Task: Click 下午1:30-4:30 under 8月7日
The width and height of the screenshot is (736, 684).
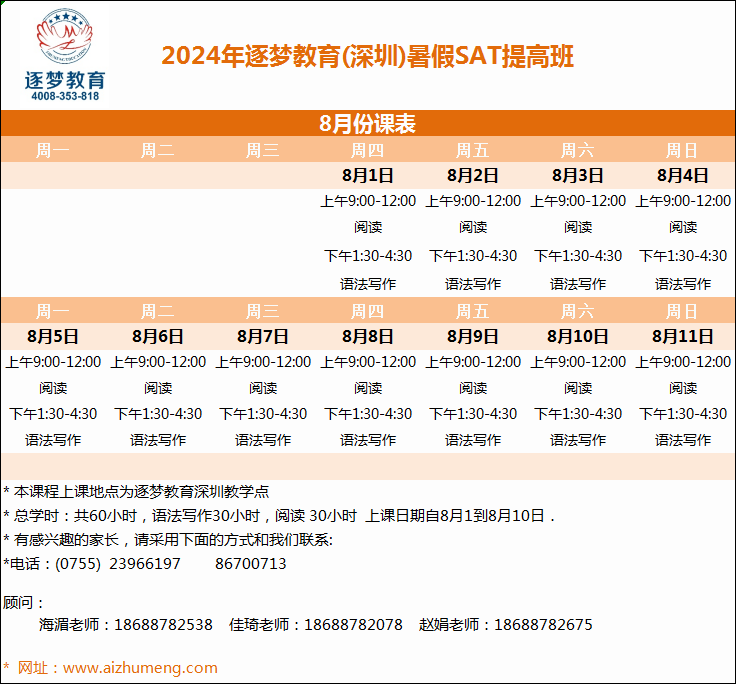Action: point(263,414)
